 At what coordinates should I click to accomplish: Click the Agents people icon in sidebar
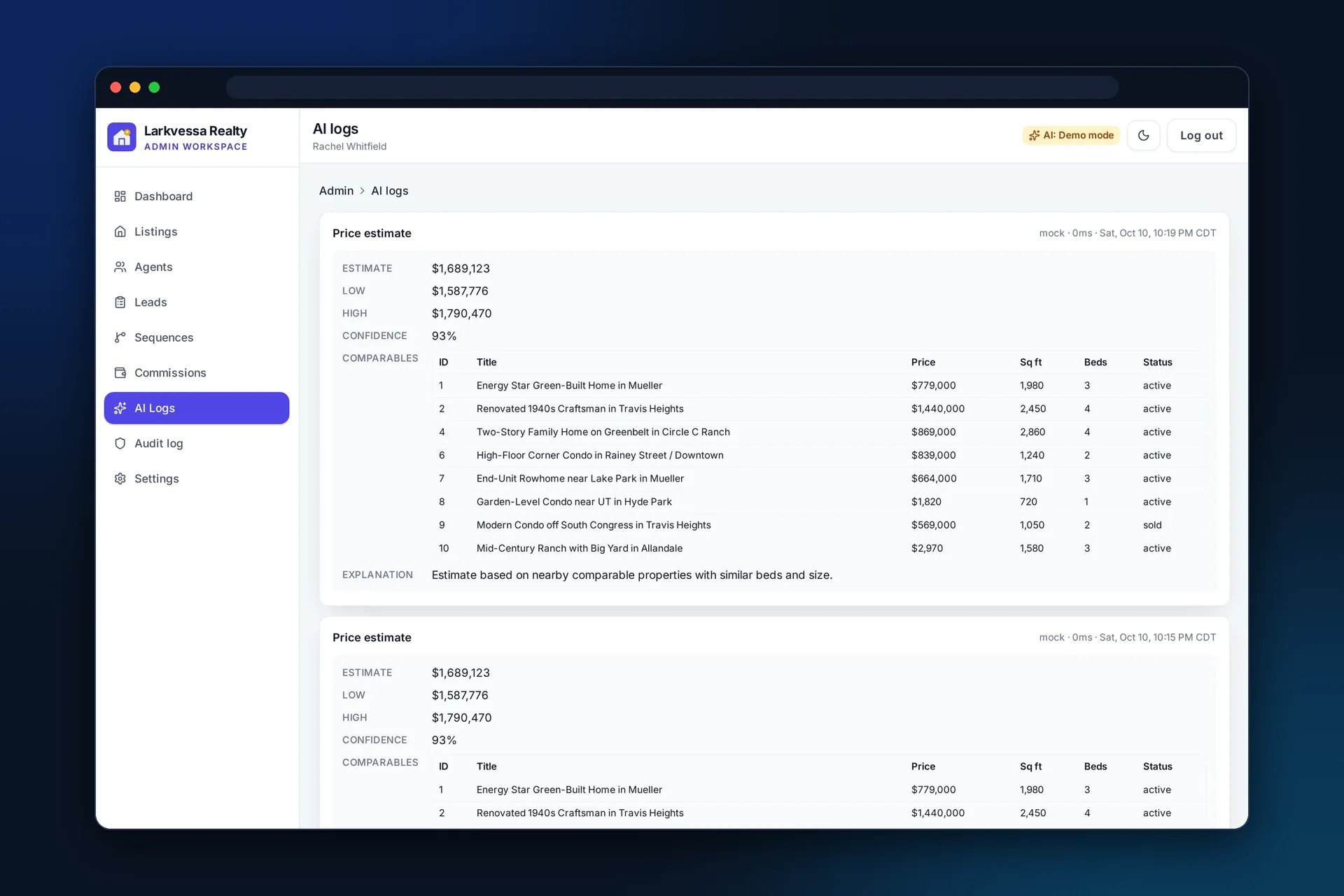(x=120, y=267)
